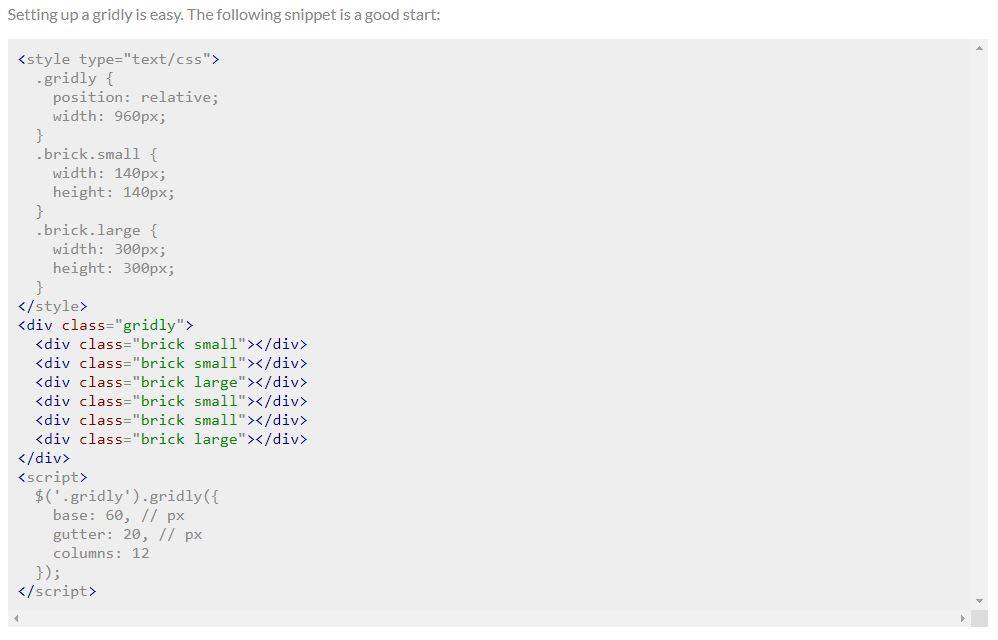
Task: Click the 'columns: 12' line
Action: [101, 553]
